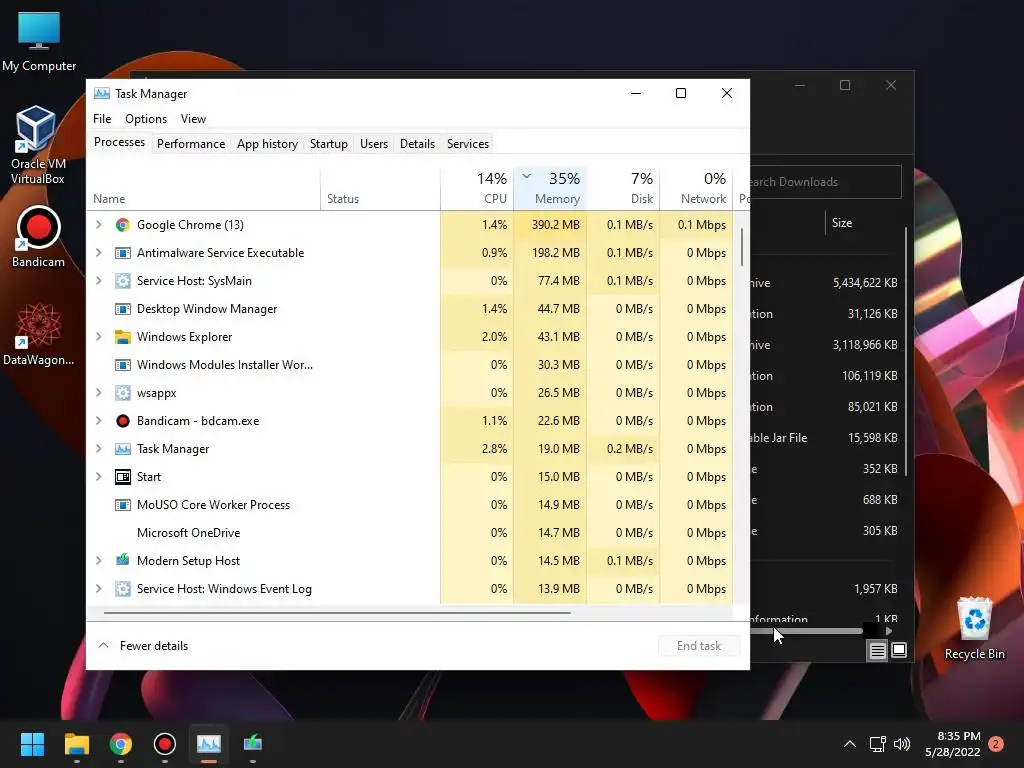The height and width of the screenshot is (768, 1024).
Task: Show hidden system tray icons chevron
Action: click(850, 744)
